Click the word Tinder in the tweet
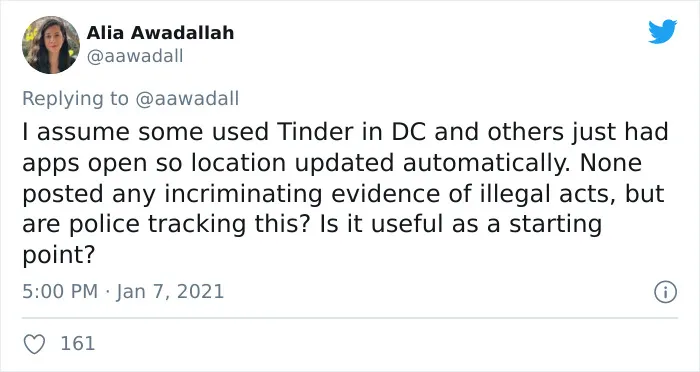This screenshot has width=700, height=372. click(315, 132)
